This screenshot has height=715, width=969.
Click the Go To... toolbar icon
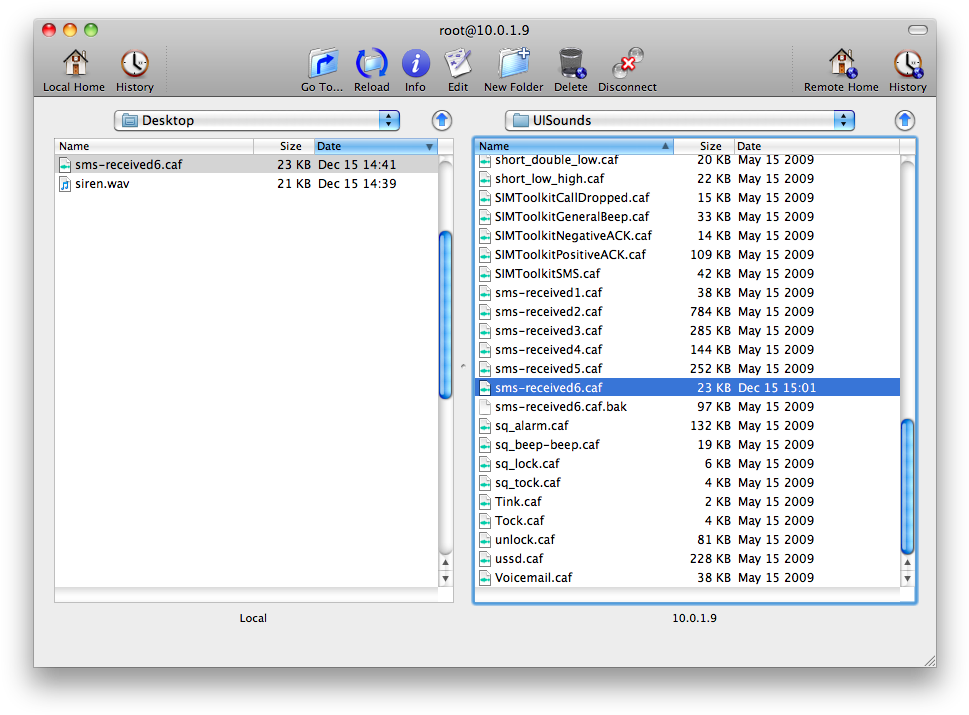click(321, 60)
